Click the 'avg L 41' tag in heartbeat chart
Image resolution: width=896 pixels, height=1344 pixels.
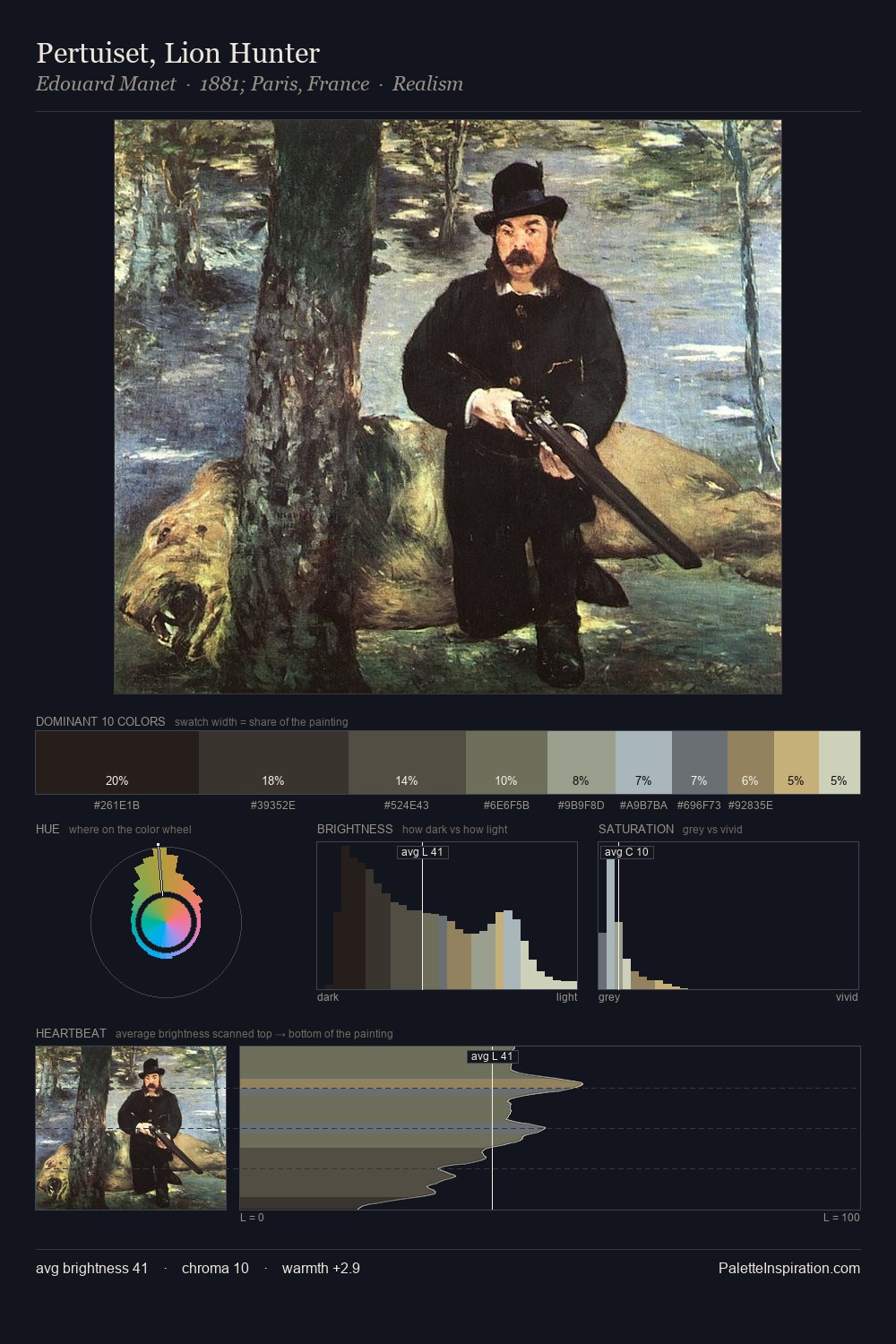click(492, 1056)
